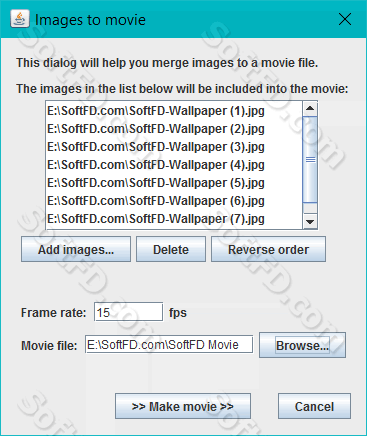Click the Delete button
Viewport: 367px width, 436px height.
171,249
